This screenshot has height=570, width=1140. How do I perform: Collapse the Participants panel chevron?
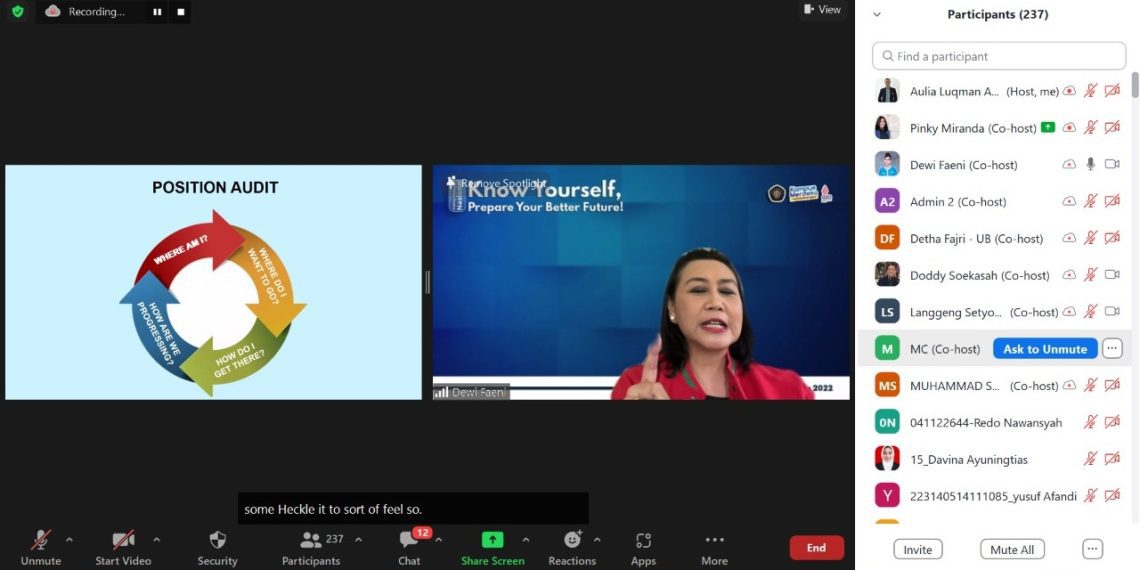point(877,14)
